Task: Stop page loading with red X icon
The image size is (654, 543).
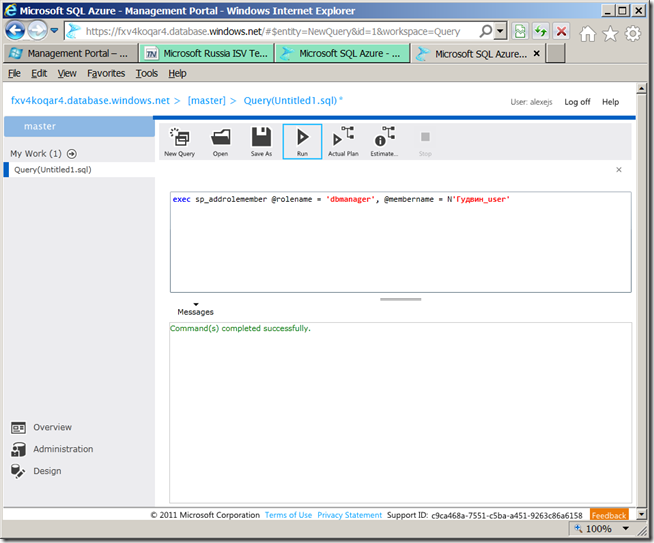Action: [562, 31]
